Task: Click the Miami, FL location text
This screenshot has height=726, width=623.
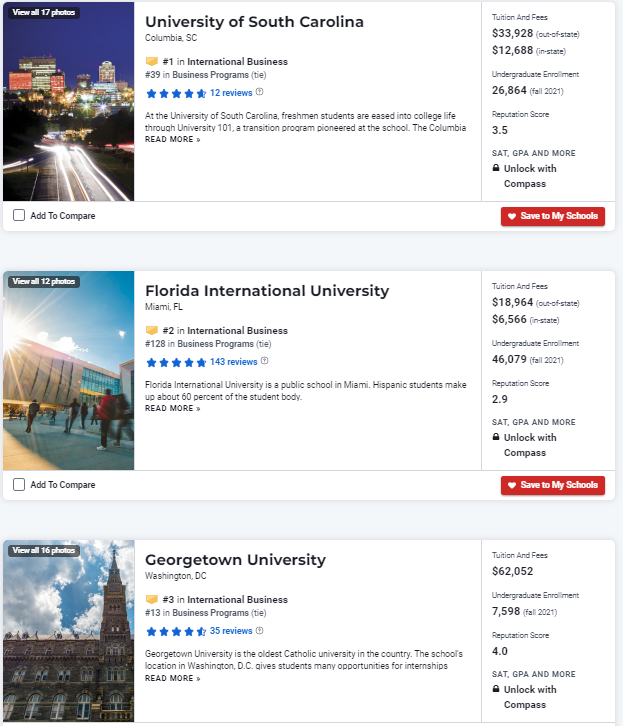Action: (x=164, y=307)
